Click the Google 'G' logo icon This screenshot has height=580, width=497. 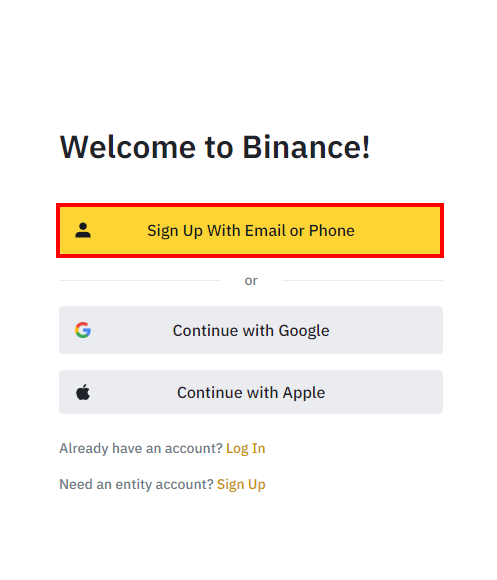[x=83, y=330]
